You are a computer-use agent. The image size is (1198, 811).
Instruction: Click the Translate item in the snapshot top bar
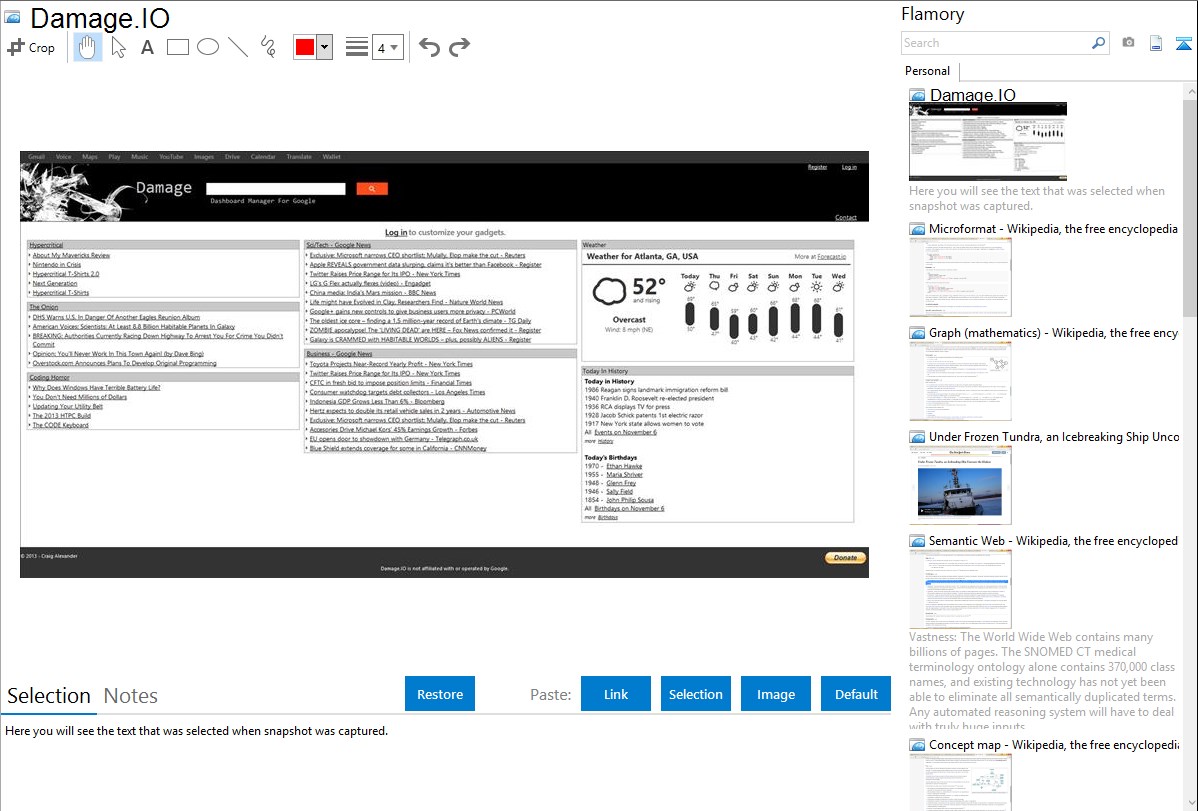click(299, 157)
